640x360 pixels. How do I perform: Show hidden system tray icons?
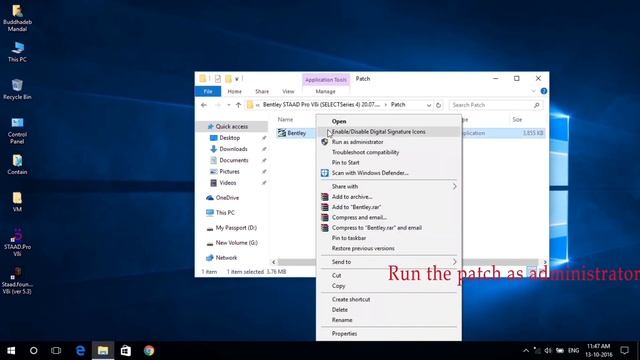click(526, 351)
